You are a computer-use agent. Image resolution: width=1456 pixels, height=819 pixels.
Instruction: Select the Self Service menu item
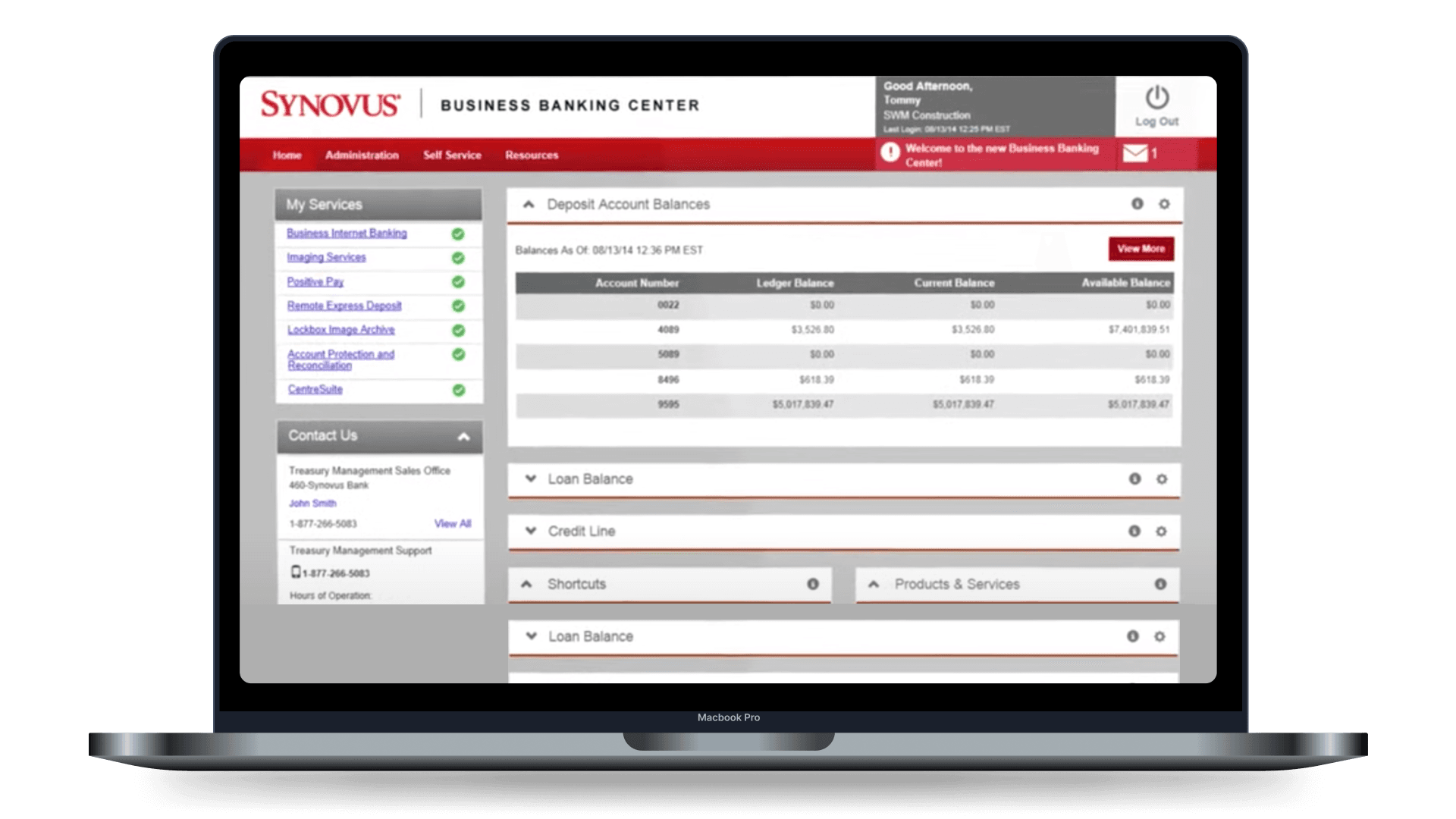coord(452,155)
